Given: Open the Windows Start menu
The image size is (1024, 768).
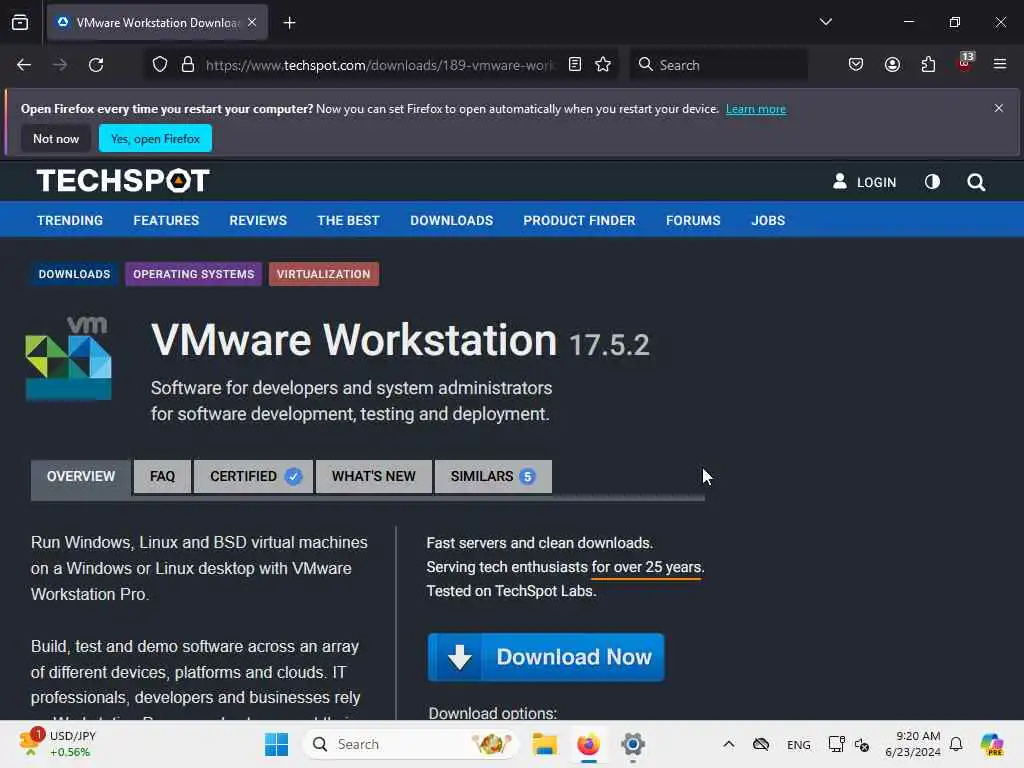Looking at the screenshot, I should (276, 744).
